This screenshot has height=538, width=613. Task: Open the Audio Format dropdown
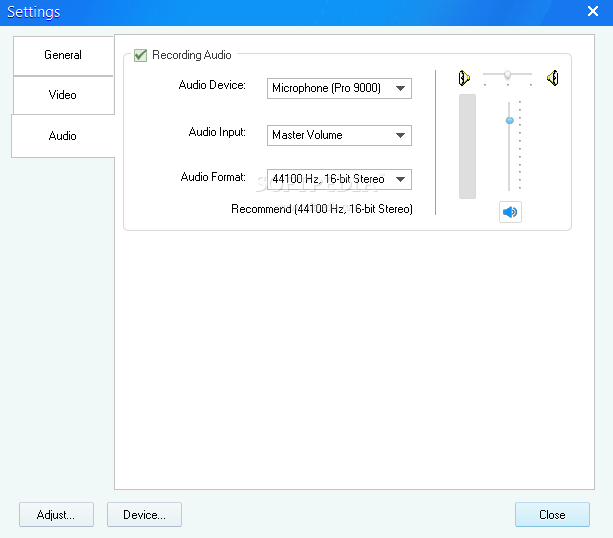[x=339, y=179]
